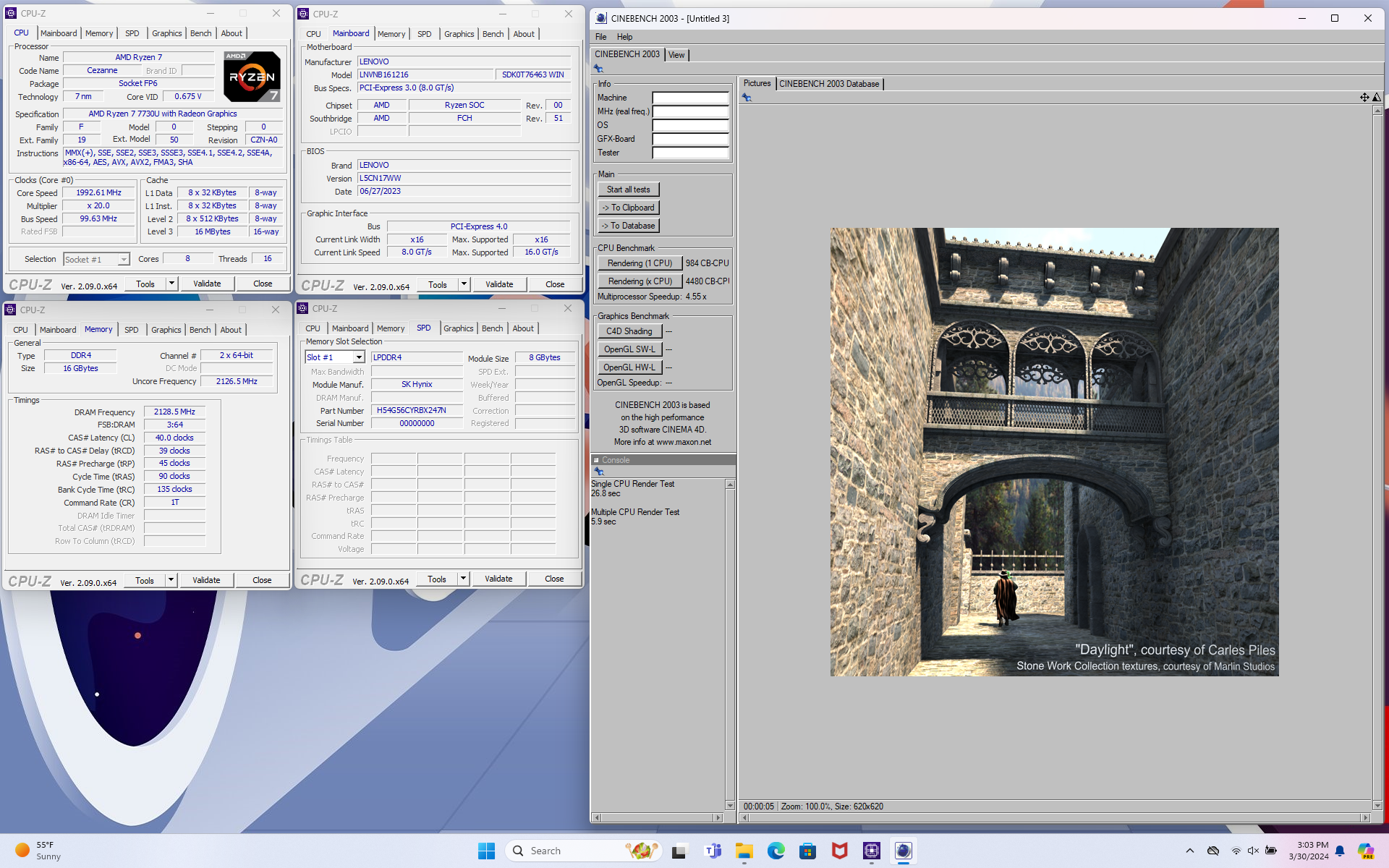
Task: Expand the Tools arrow in the CPU-Z CPU-tab window
Action: tap(171, 284)
